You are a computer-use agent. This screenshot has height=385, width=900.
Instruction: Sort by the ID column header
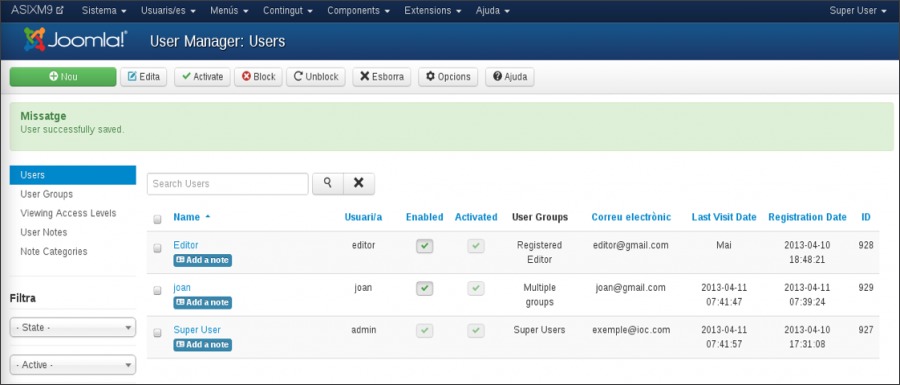point(866,217)
